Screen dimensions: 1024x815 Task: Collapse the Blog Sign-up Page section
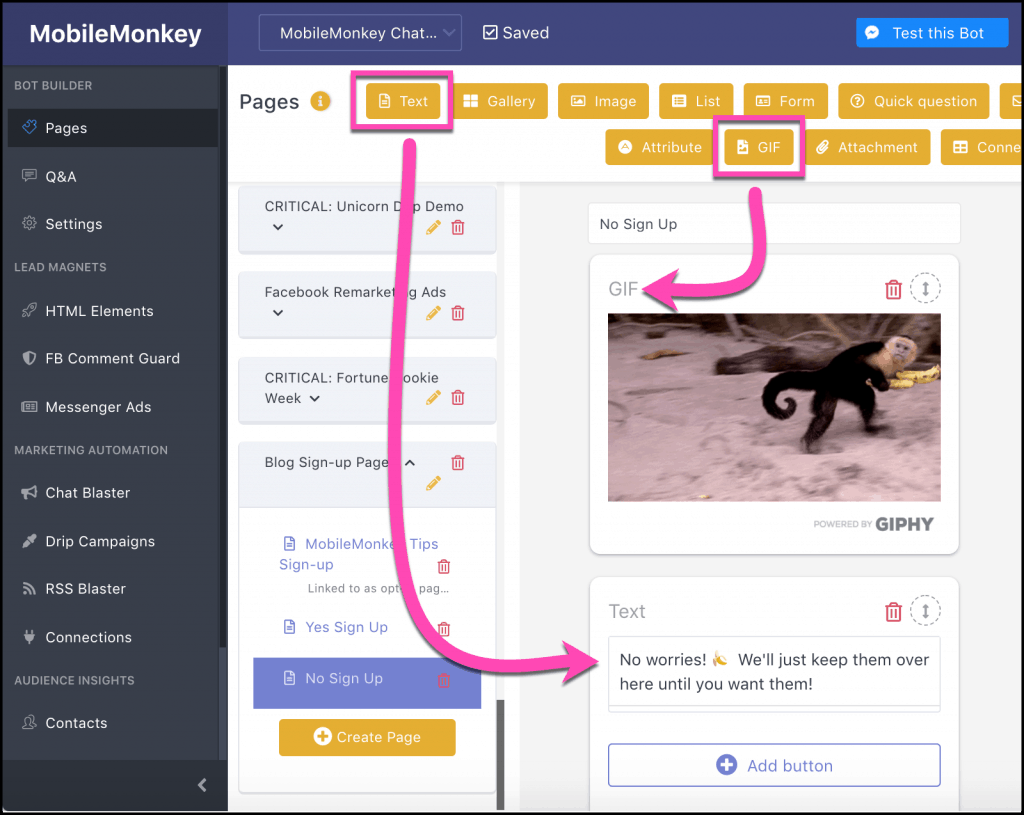[x=409, y=463]
